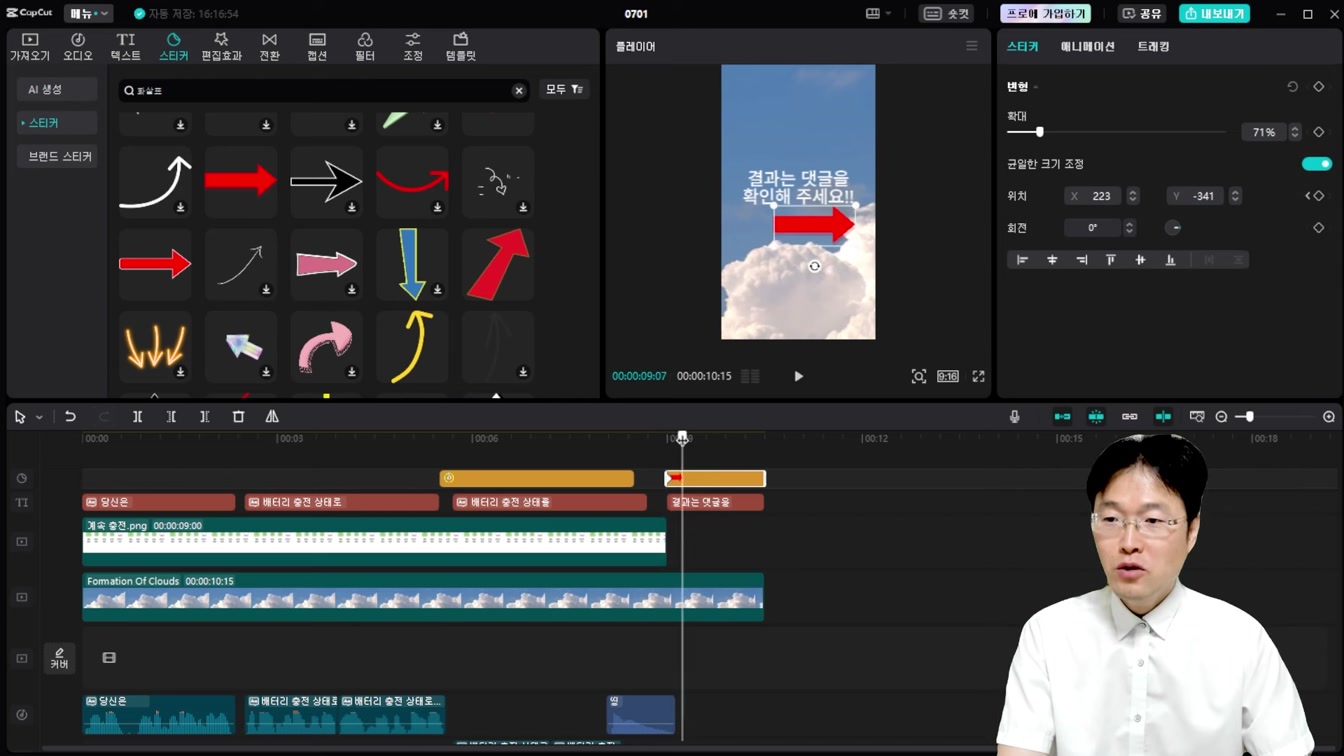Open the 가져오기 import tab
Image resolution: width=1344 pixels, height=756 pixels.
coord(30,47)
